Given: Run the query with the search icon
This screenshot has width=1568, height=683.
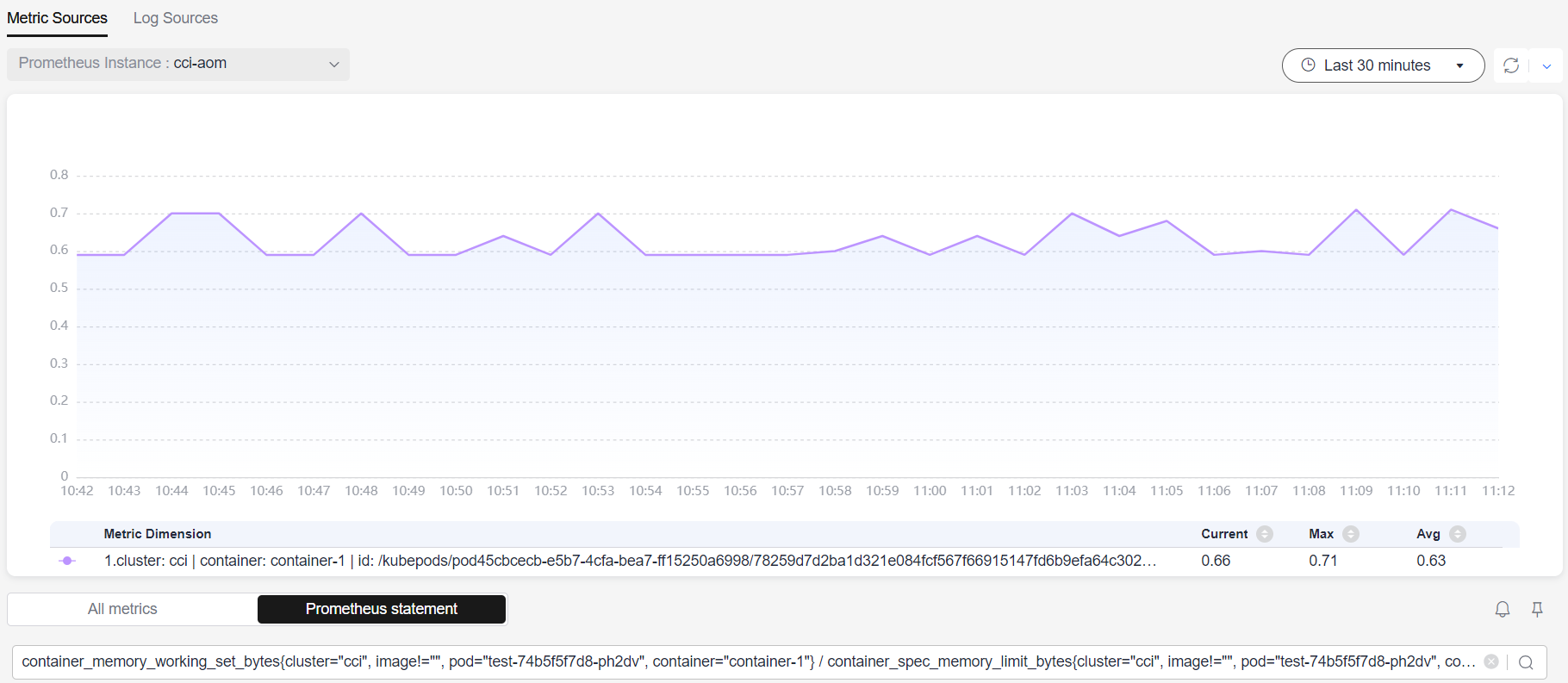Looking at the screenshot, I should (x=1526, y=662).
